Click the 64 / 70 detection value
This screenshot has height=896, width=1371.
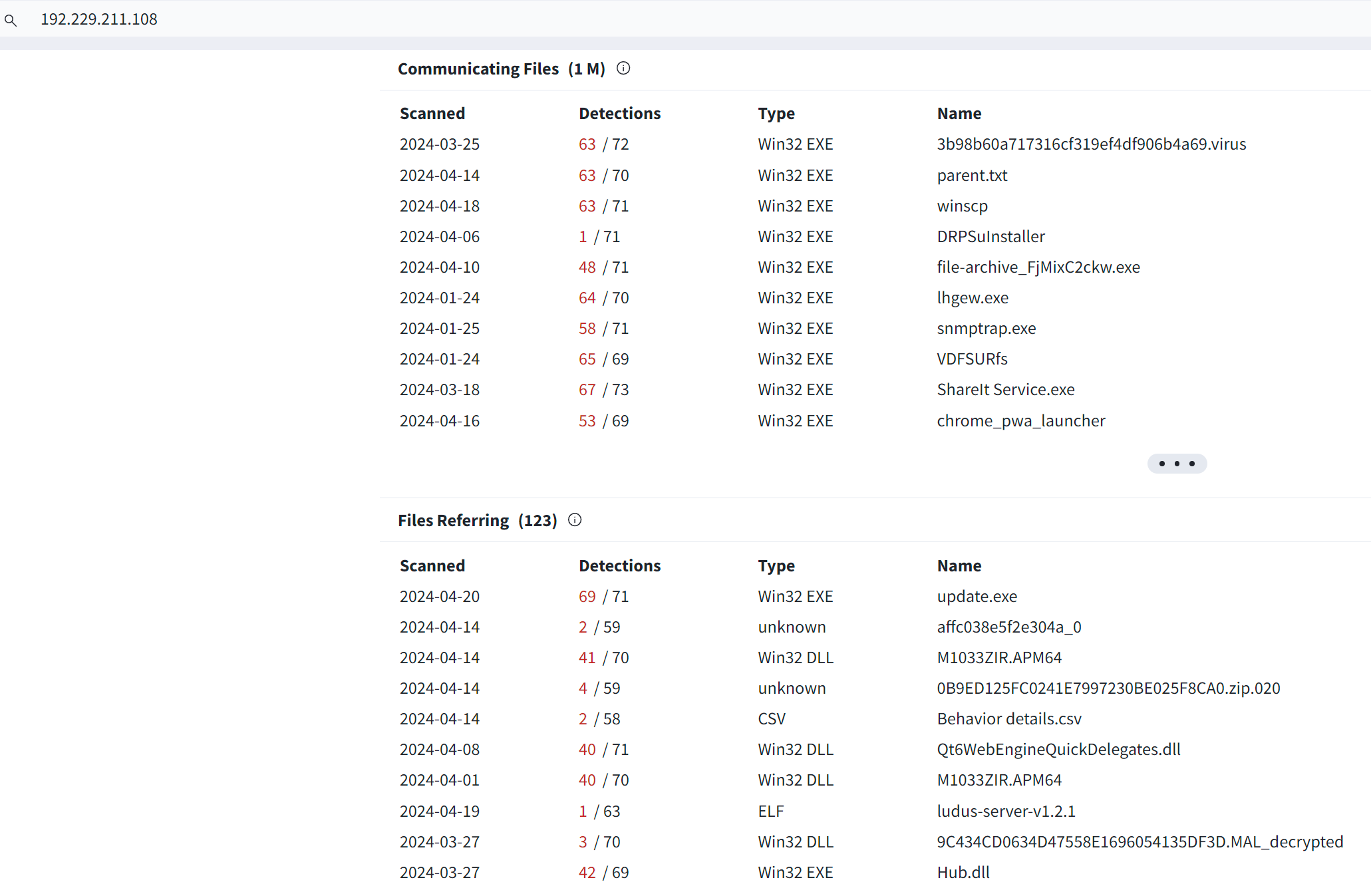coord(603,298)
